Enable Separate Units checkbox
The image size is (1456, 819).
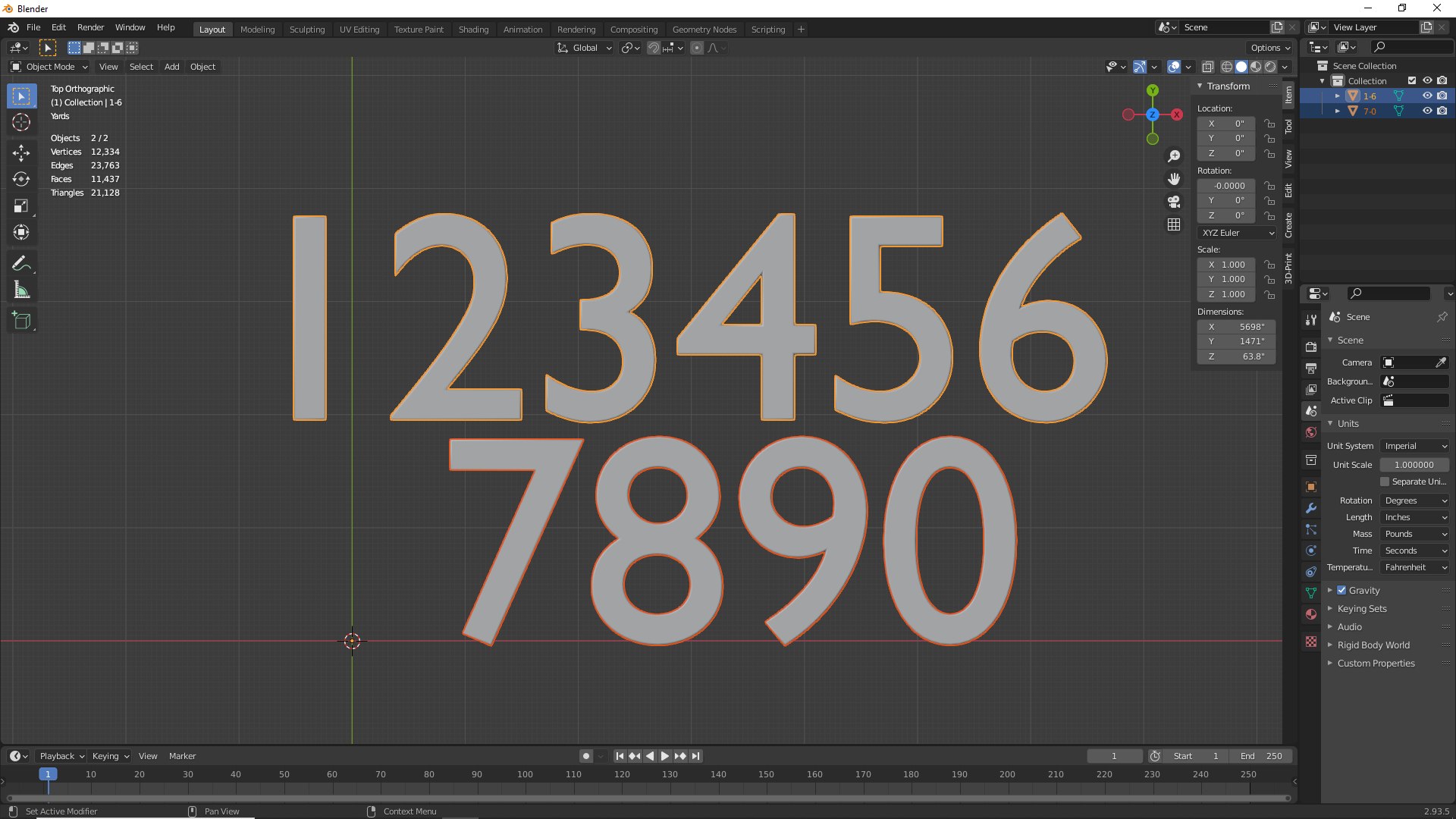[1385, 482]
